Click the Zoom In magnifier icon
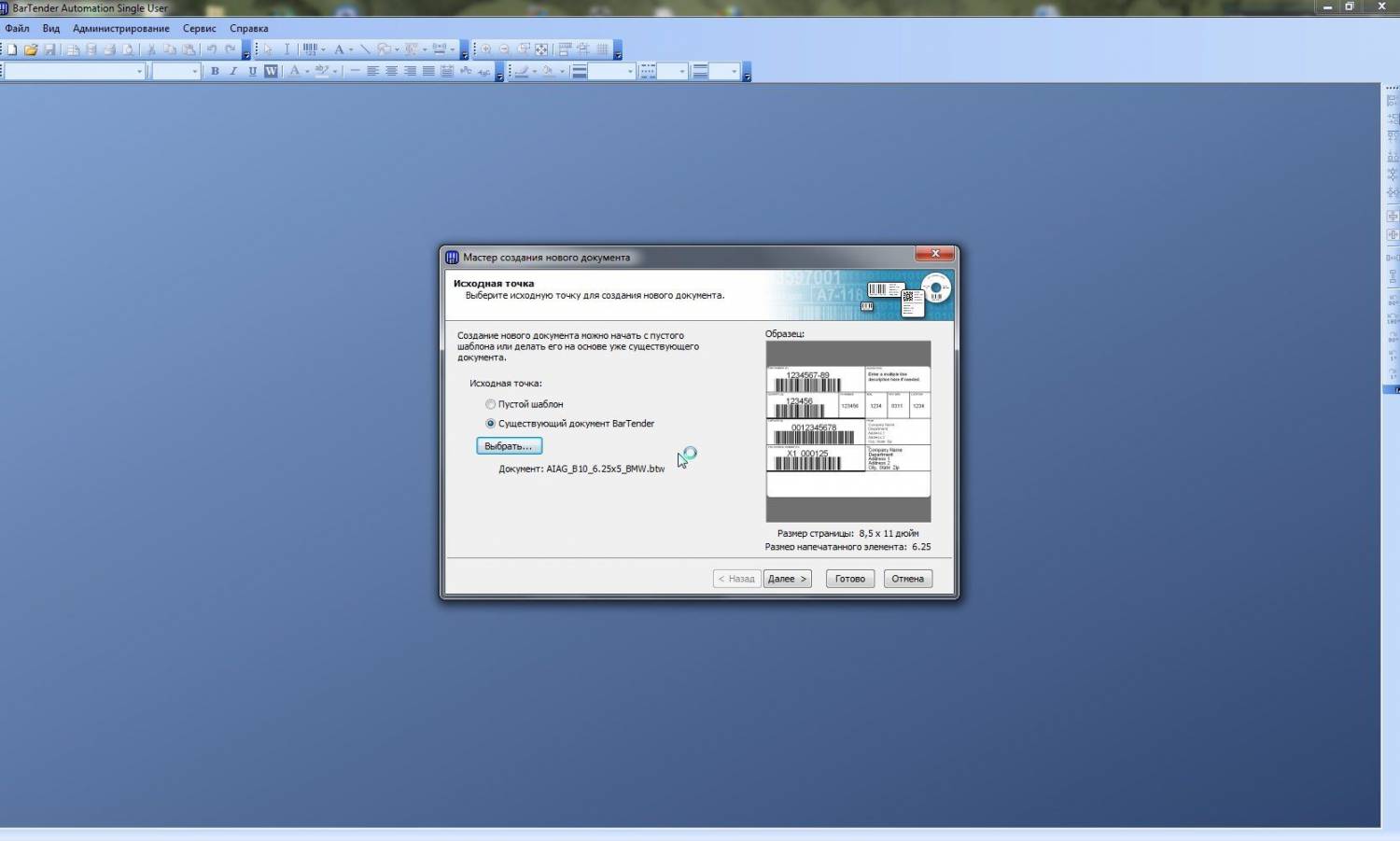This screenshot has width=1400, height=841. [x=485, y=49]
